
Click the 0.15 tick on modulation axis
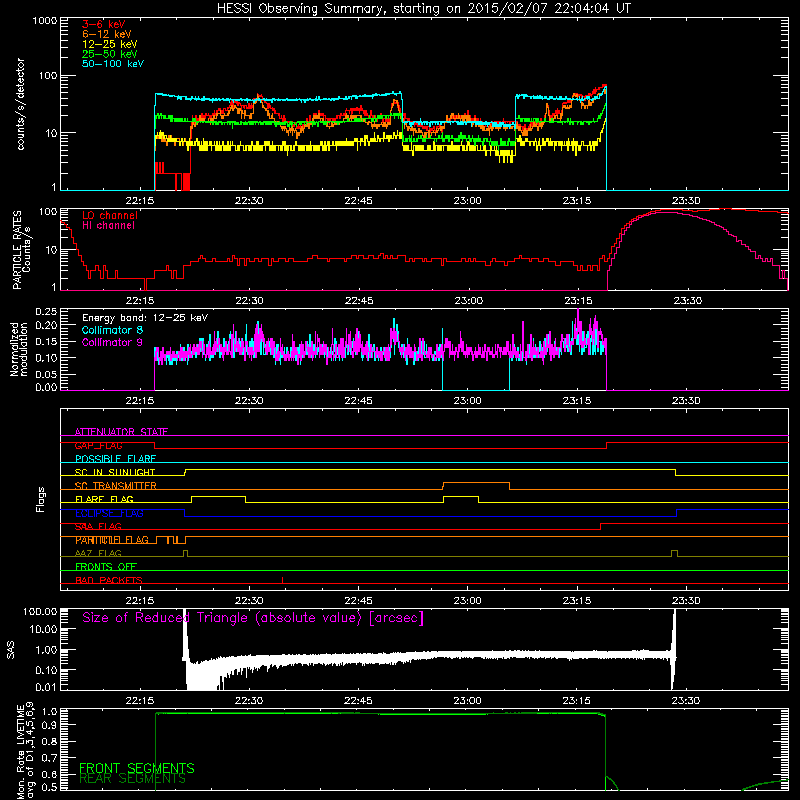pos(46,341)
